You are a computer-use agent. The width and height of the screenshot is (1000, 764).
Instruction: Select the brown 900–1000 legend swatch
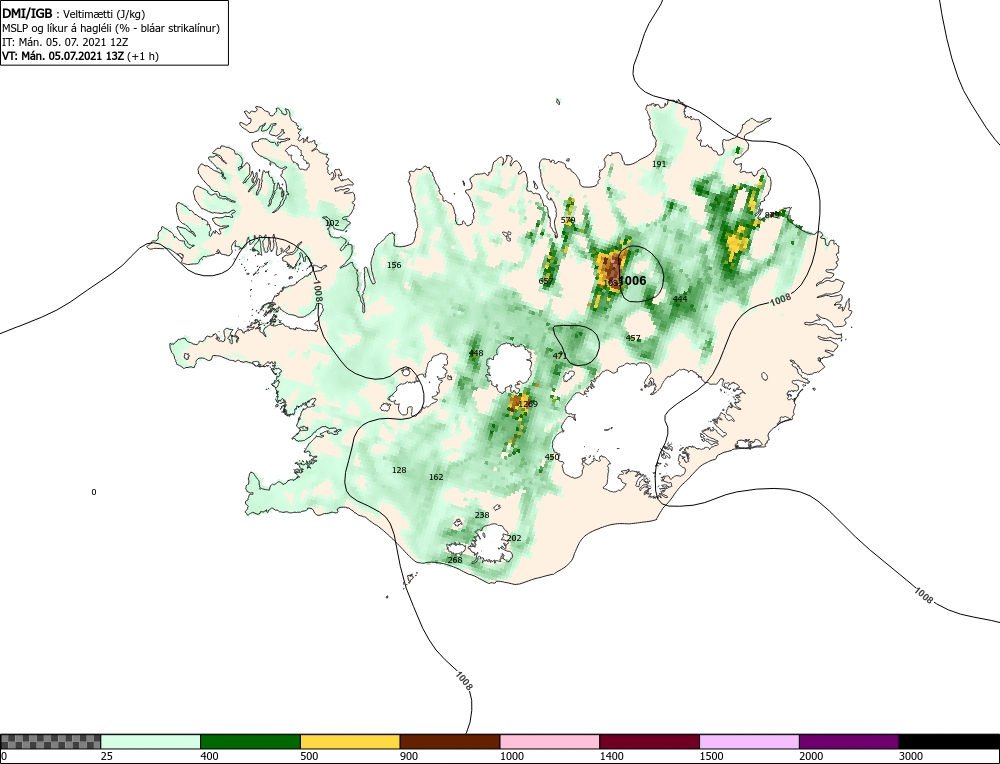coord(450,741)
